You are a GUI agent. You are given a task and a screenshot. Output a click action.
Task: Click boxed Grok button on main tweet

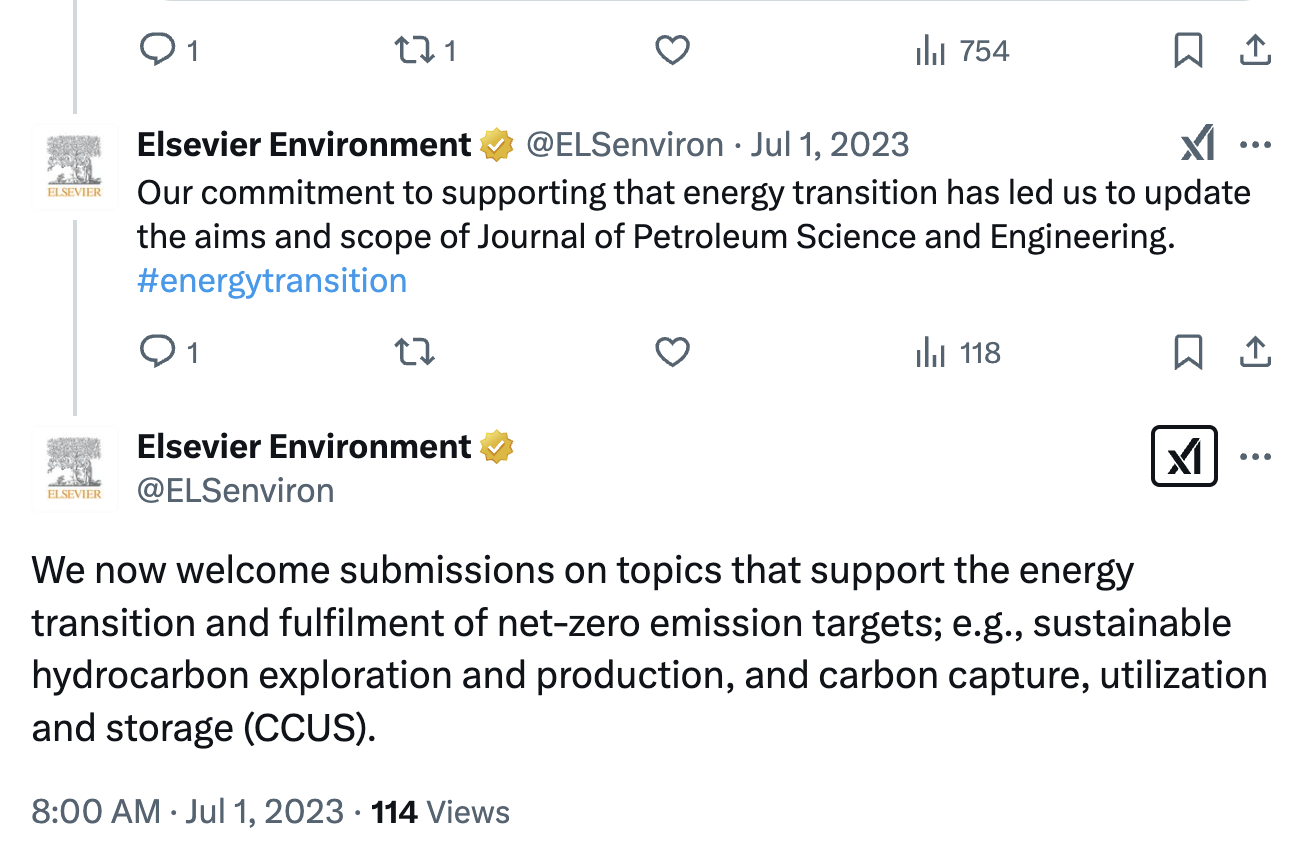click(x=1184, y=457)
